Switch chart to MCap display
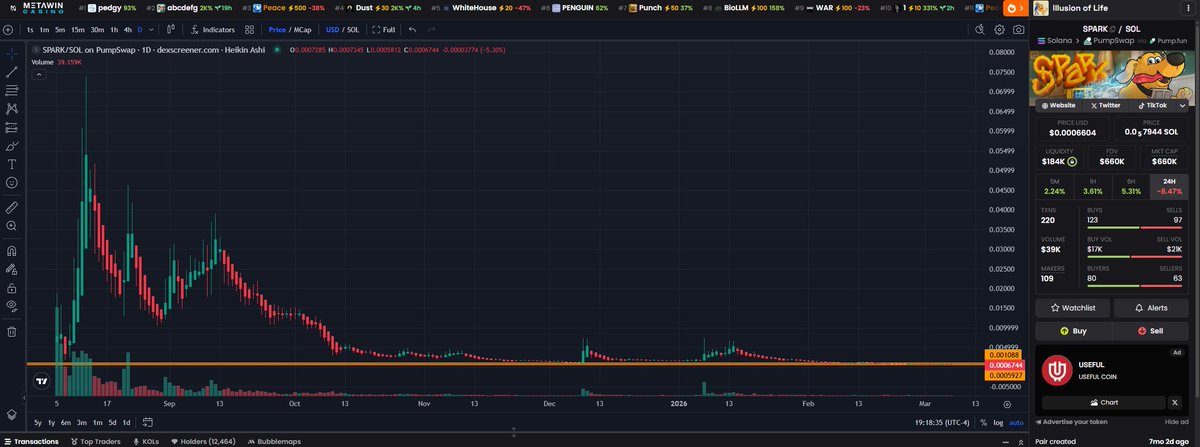Screen dimensions: 1200x447 point(302,30)
